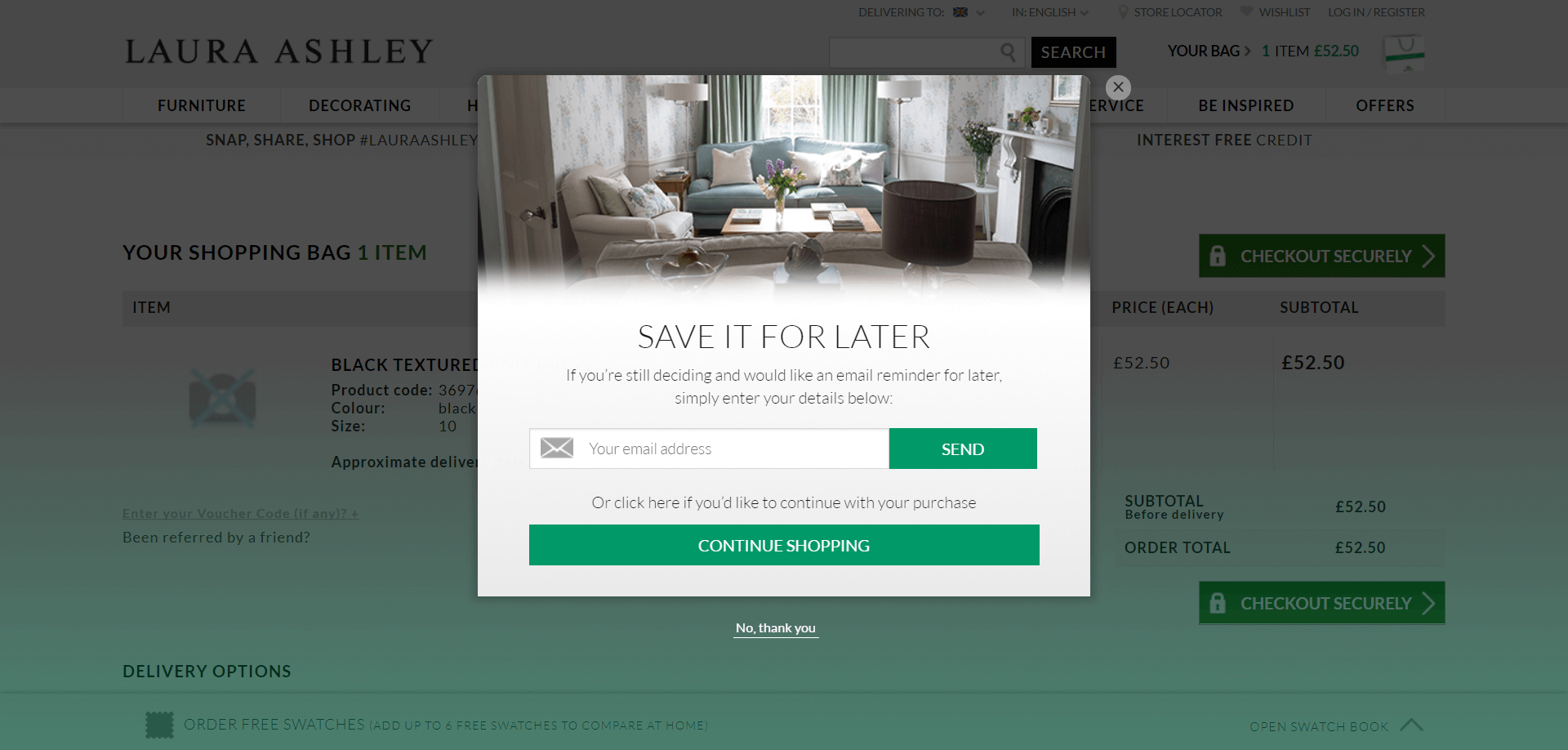Open the delivery country flag dropdown
This screenshot has height=750, width=1568.
pos(969,12)
